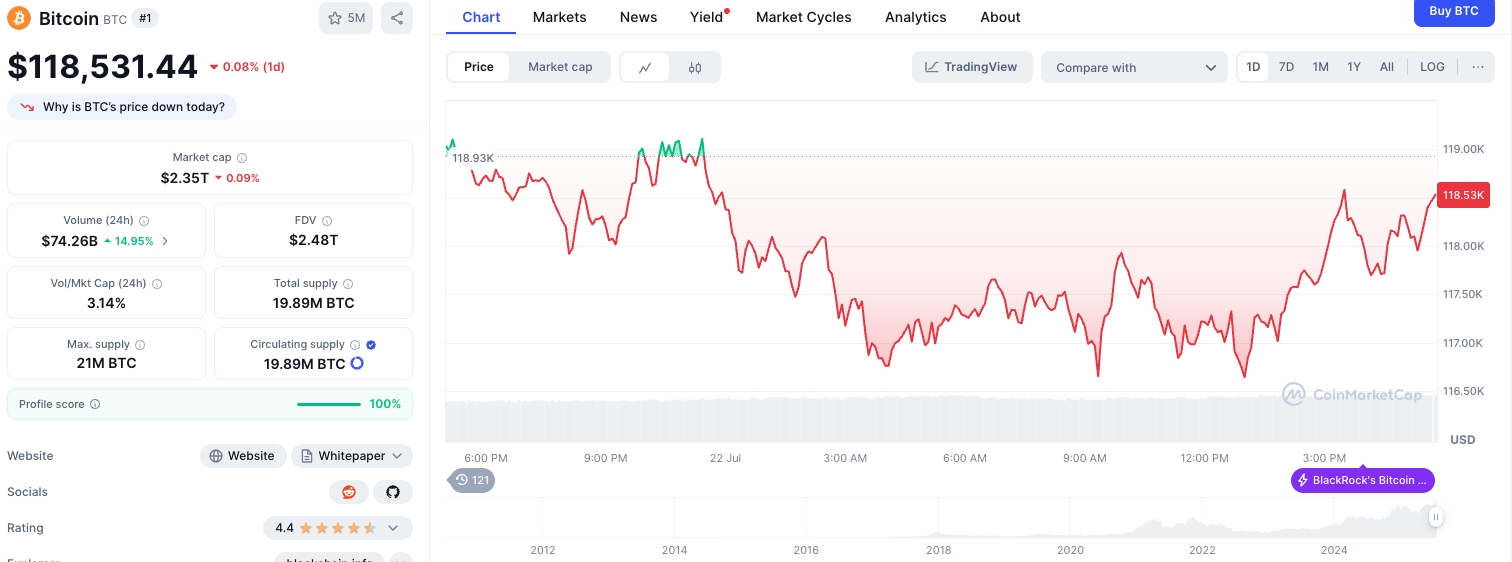Expand the 4.4 rating details chevron
The image size is (1512, 562).
393,528
